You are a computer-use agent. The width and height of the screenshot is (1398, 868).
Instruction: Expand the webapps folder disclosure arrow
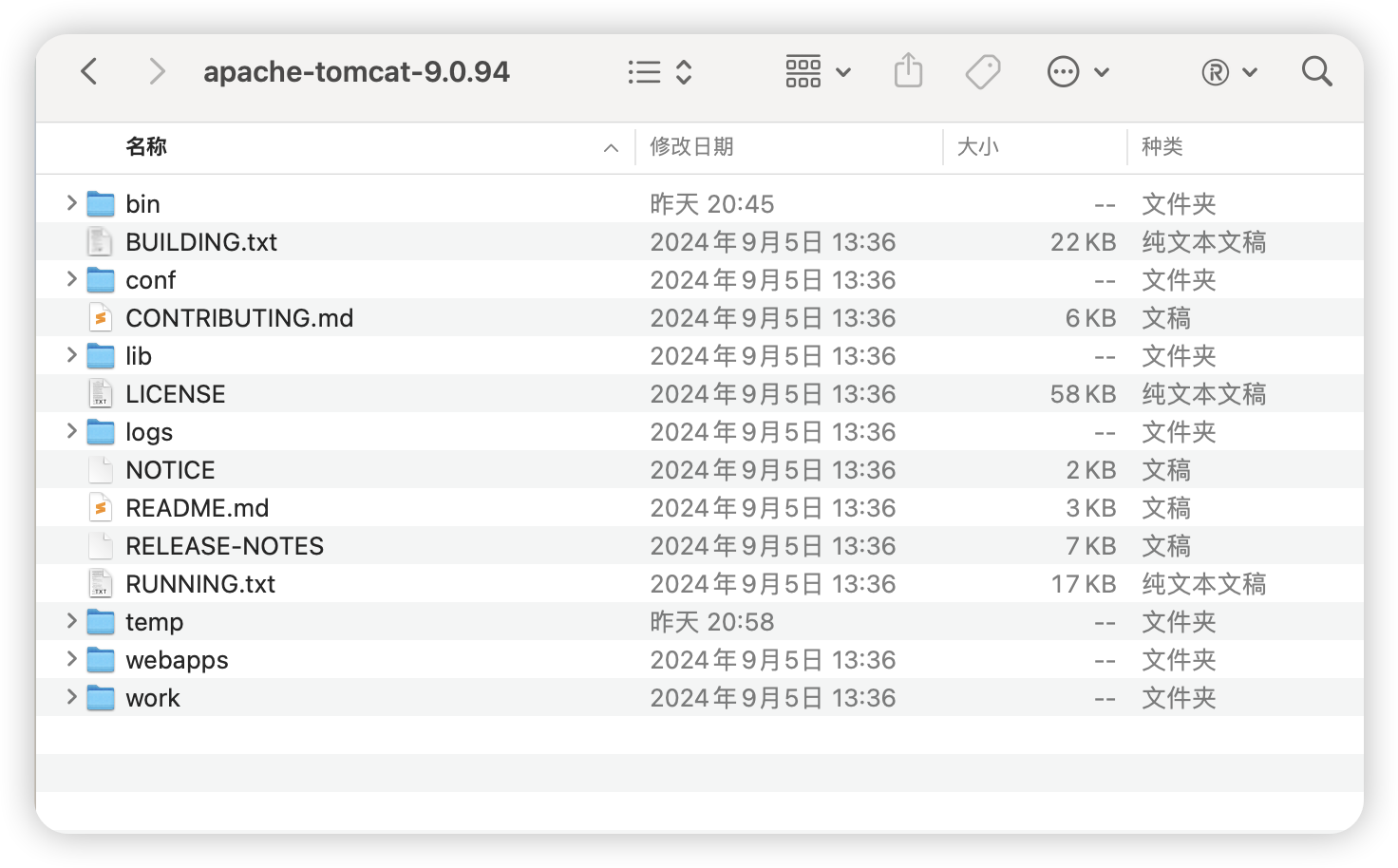coord(71,659)
